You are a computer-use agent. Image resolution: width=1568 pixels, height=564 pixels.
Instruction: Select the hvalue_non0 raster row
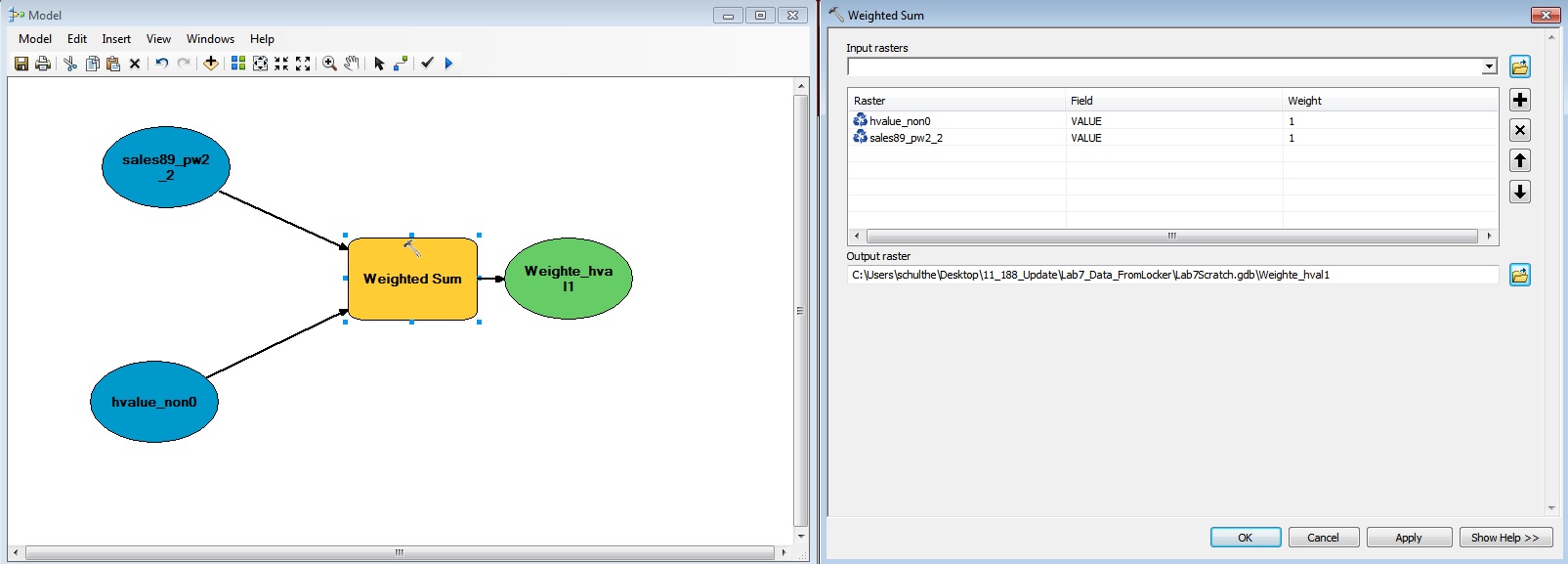pyautogui.click(x=1172, y=121)
